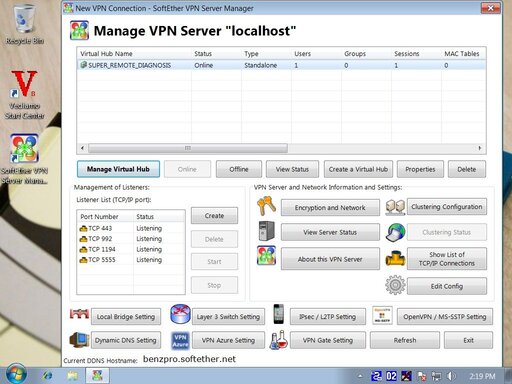Open File Explorer from the taskbar
Screen dimensions: 512x384
coord(72,376)
